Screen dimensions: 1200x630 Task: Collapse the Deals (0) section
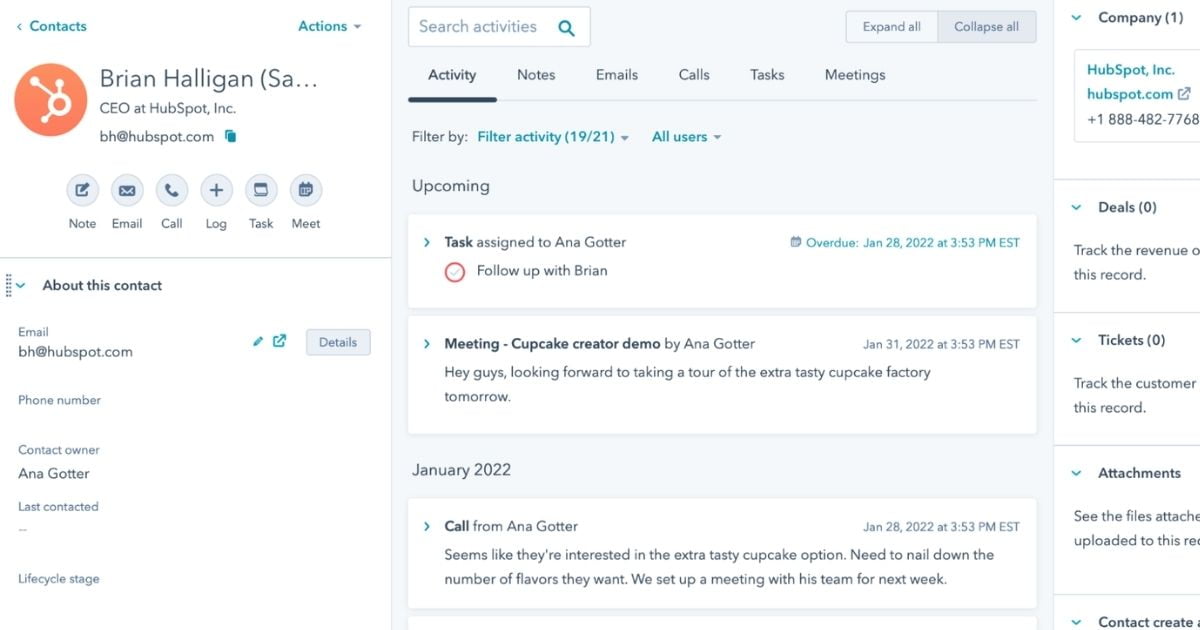pos(1077,208)
